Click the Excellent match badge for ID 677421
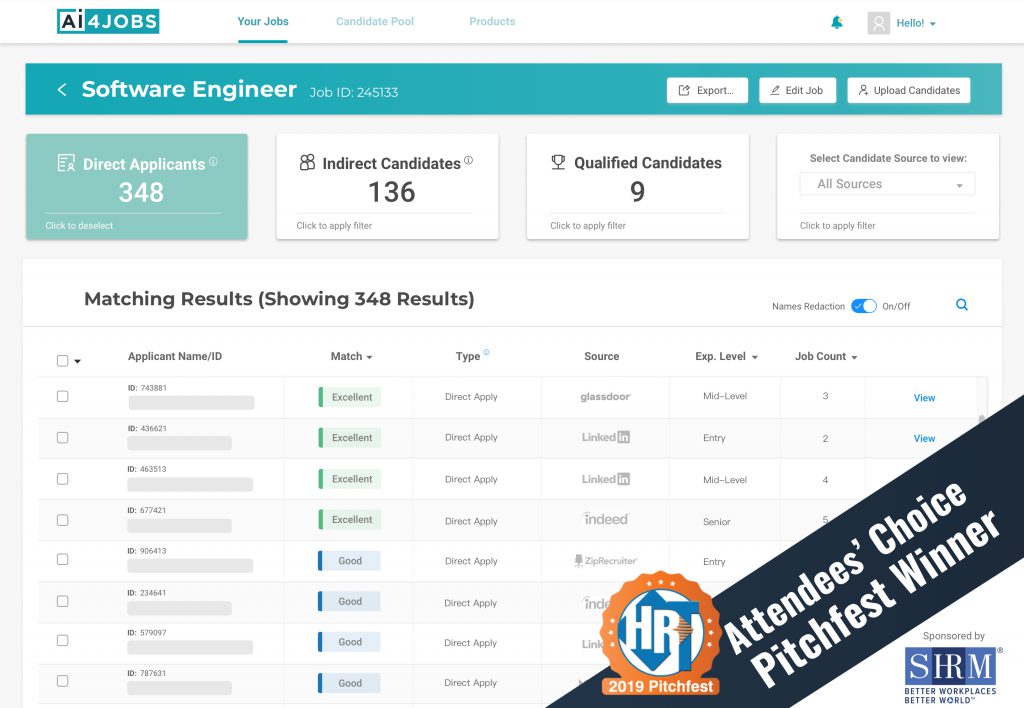The height and width of the screenshot is (708, 1024). point(350,519)
